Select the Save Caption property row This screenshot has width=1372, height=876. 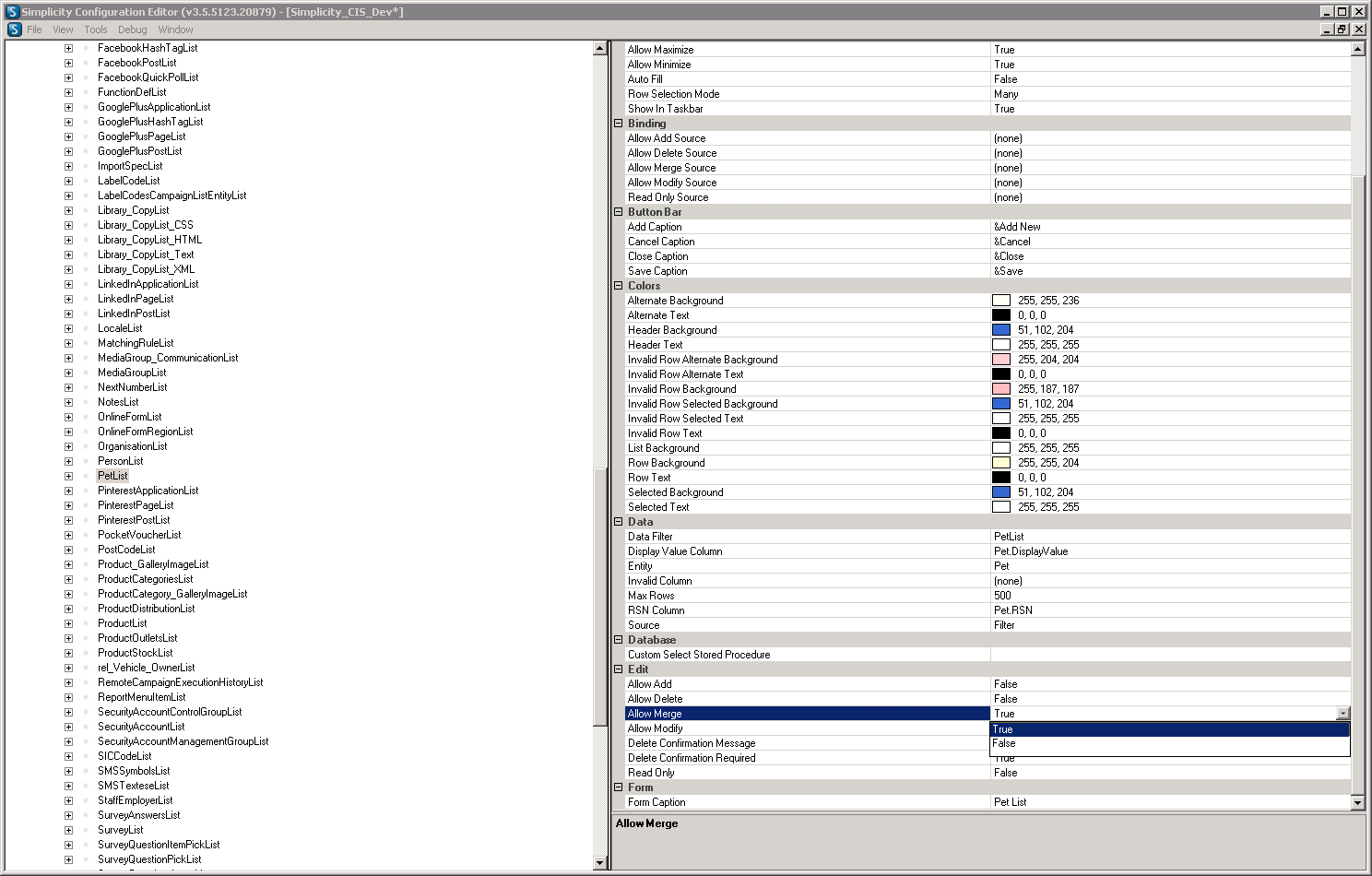tap(988, 271)
